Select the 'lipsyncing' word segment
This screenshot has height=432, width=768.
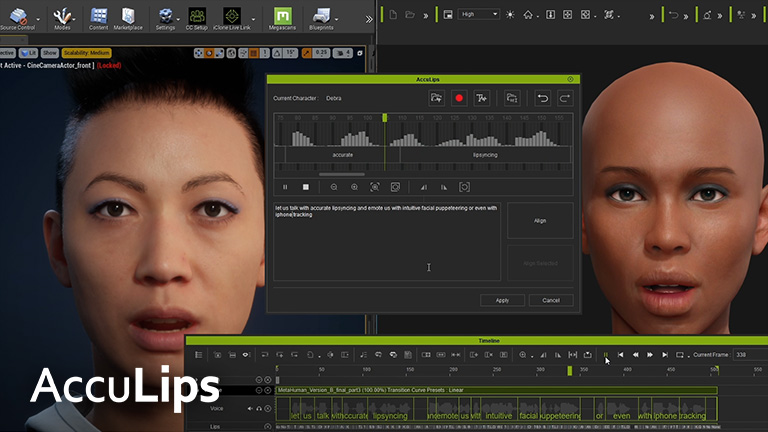(x=485, y=155)
